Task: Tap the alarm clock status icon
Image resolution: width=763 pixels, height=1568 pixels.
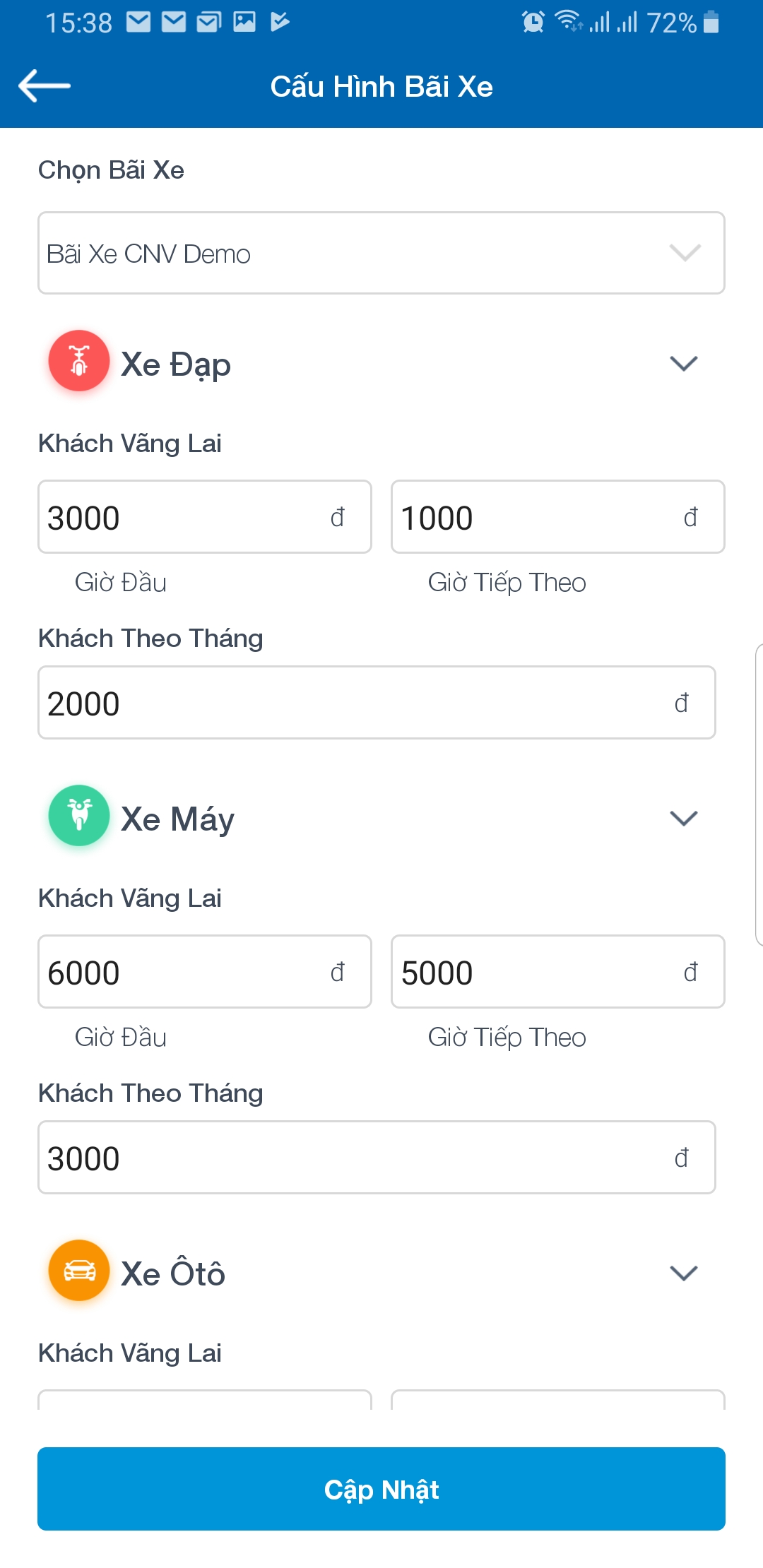Action: pos(533,23)
